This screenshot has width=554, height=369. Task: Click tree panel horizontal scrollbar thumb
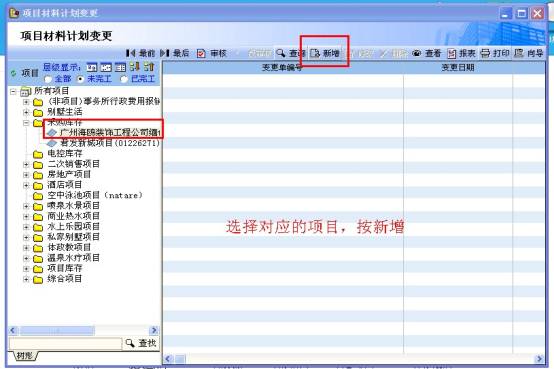[57, 330]
